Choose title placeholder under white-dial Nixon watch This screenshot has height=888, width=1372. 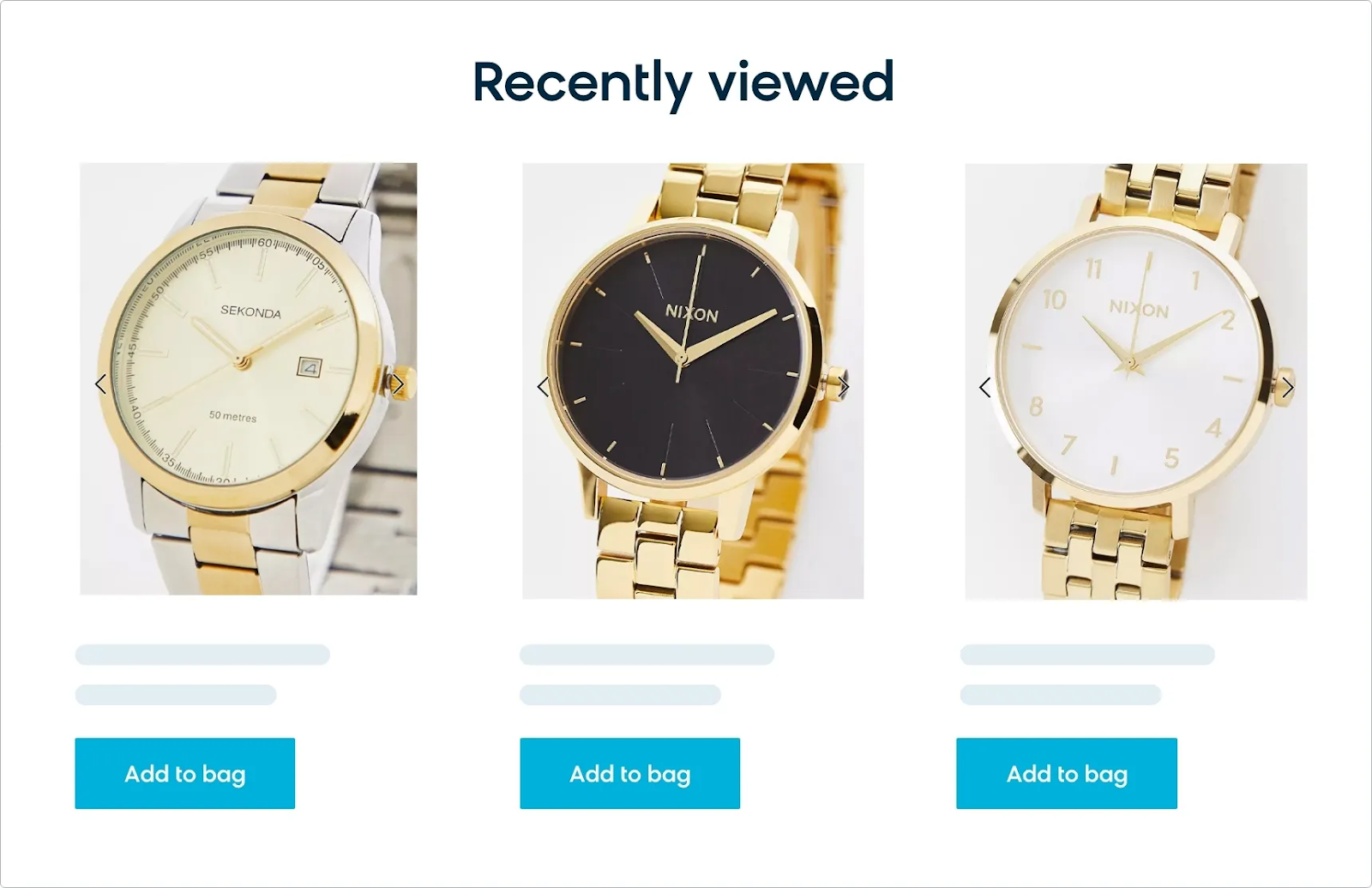pos(1087,655)
